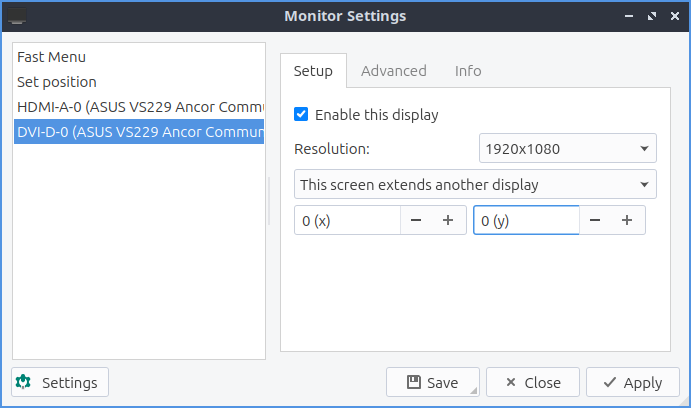This screenshot has height=408, width=691.
Task: Click the y position input field
Action: pyautogui.click(x=525, y=220)
